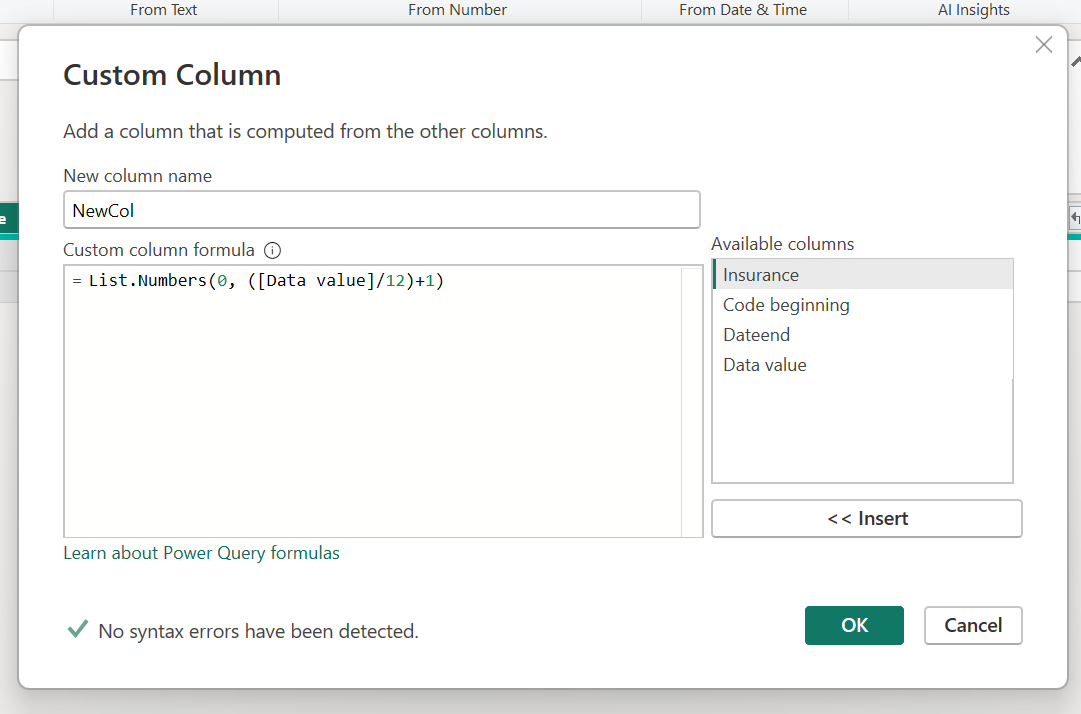Viewport: 1081px width, 714px height.
Task: Select Dateend in Available columns
Action: [862, 335]
